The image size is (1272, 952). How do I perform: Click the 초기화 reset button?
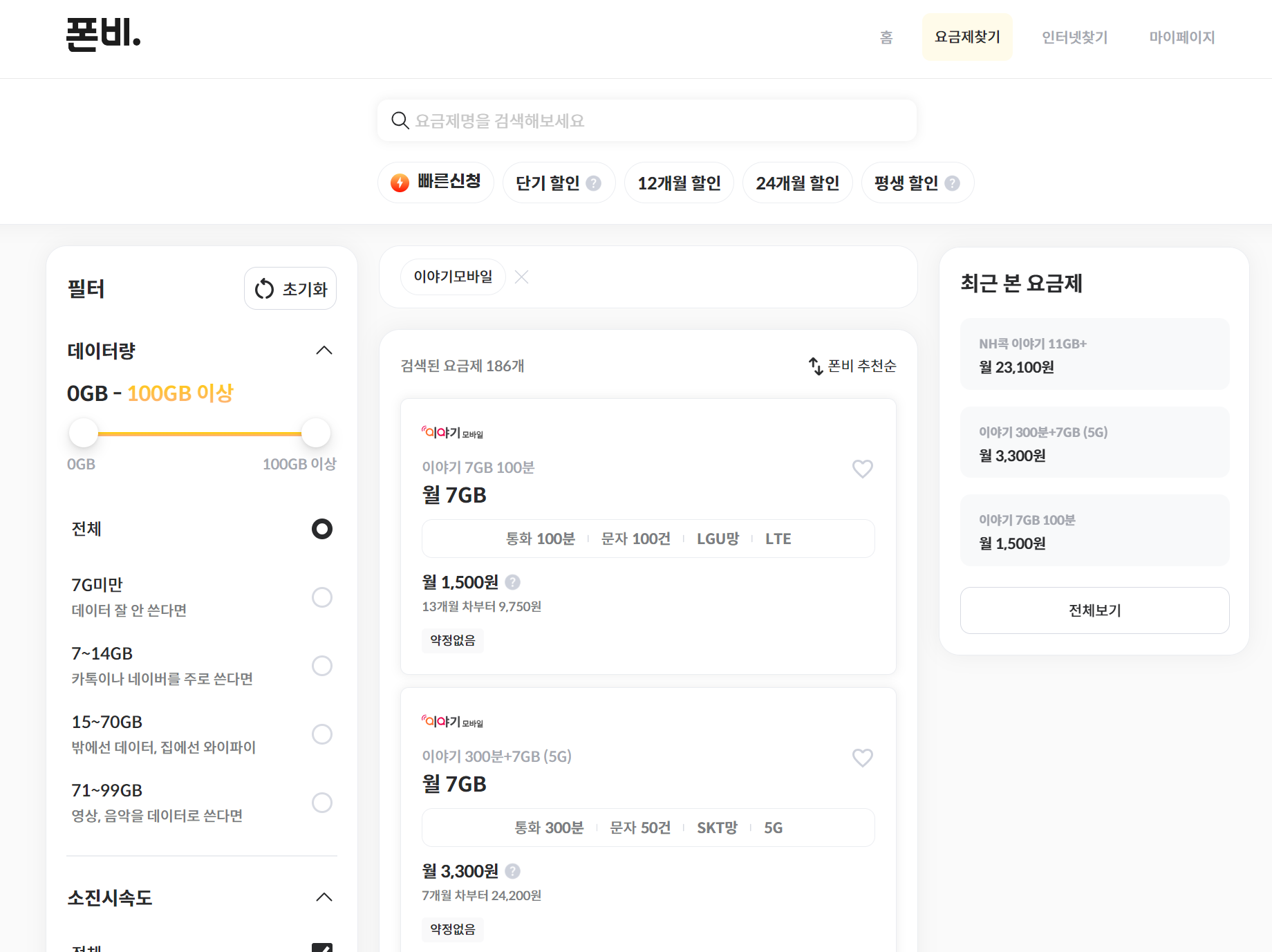point(290,288)
